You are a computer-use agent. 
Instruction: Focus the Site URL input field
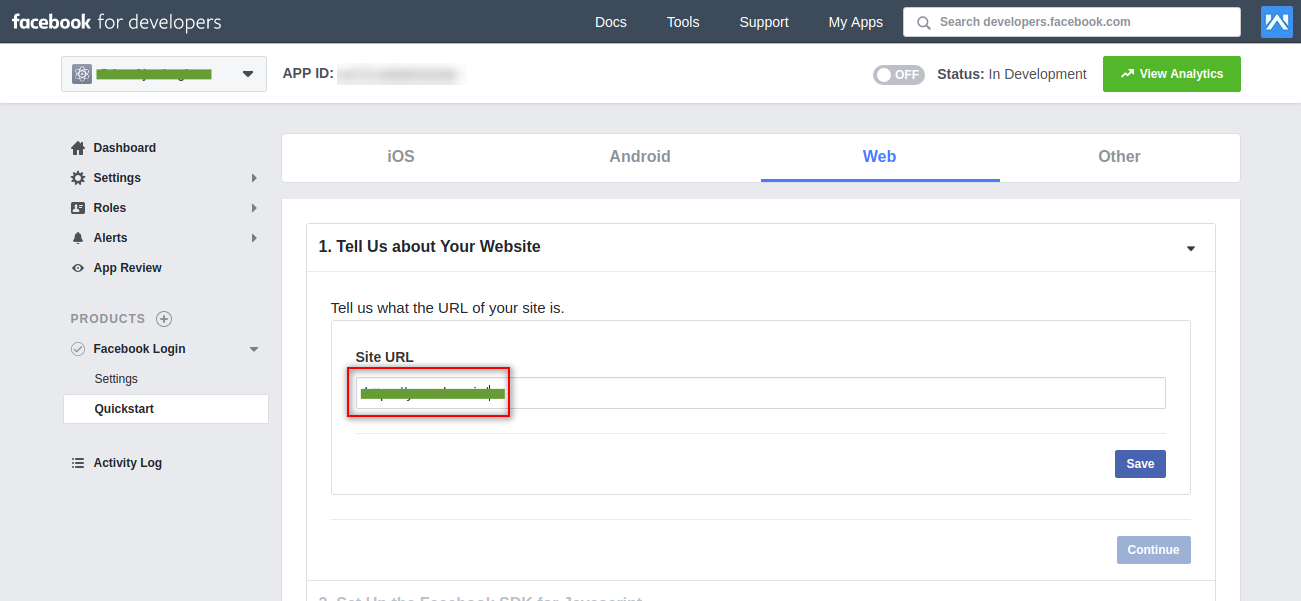760,393
